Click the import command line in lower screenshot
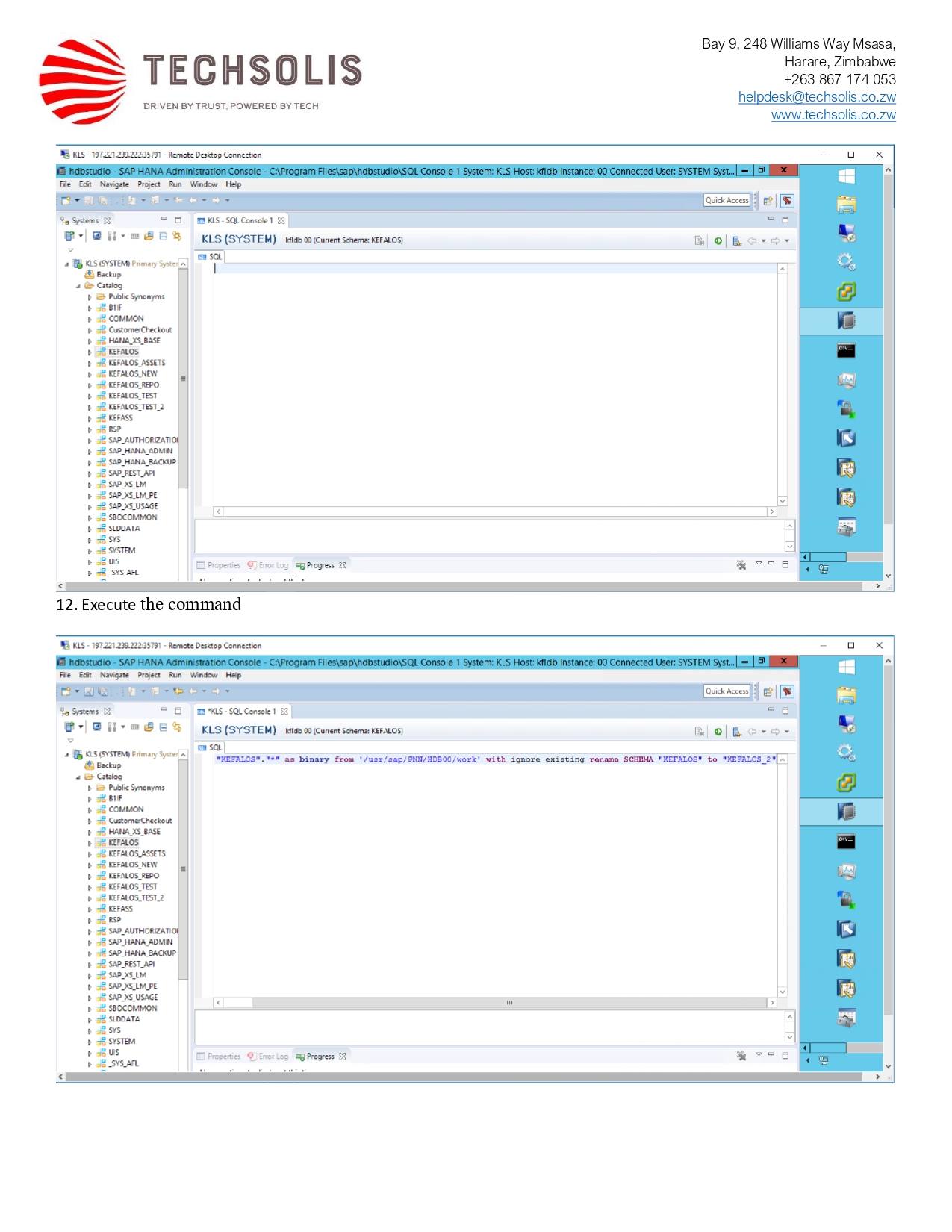Viewport: 952px width, 1232px height. pos(497,759)
